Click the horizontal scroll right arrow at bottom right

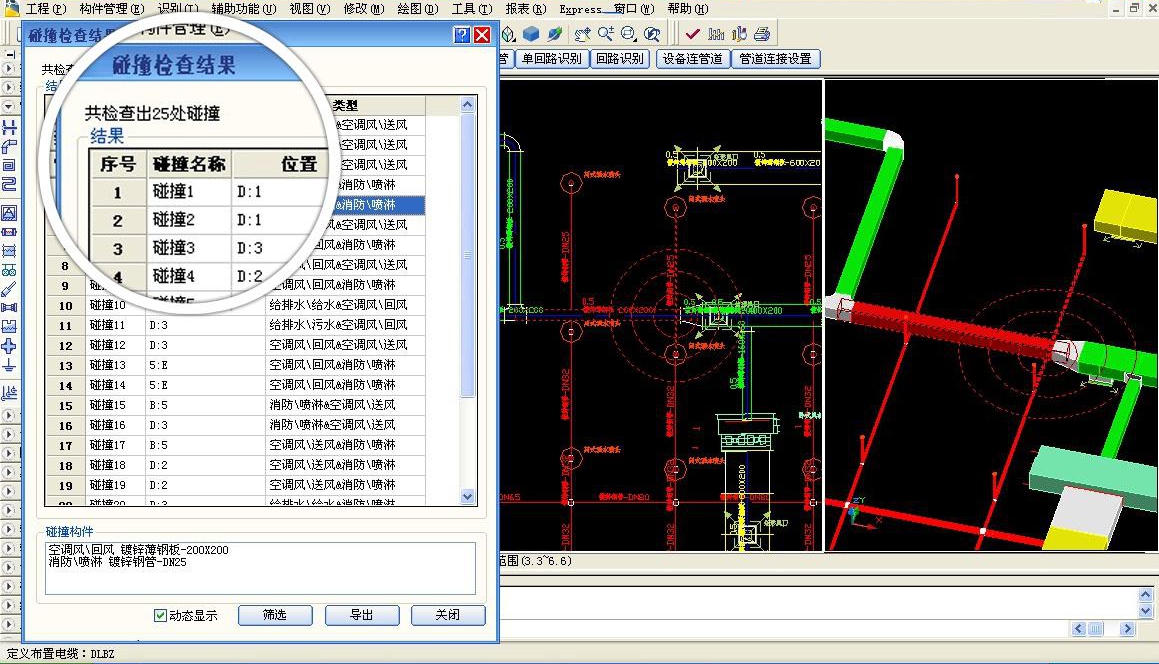[x=1127, y=629]
